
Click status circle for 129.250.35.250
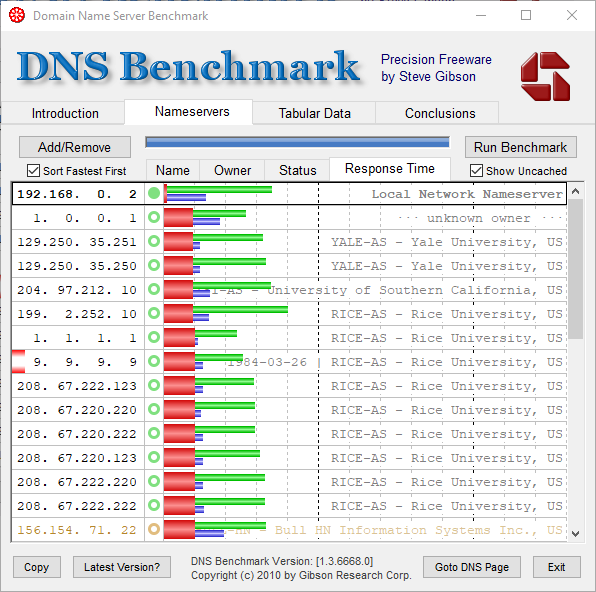[x=154, y=265]
